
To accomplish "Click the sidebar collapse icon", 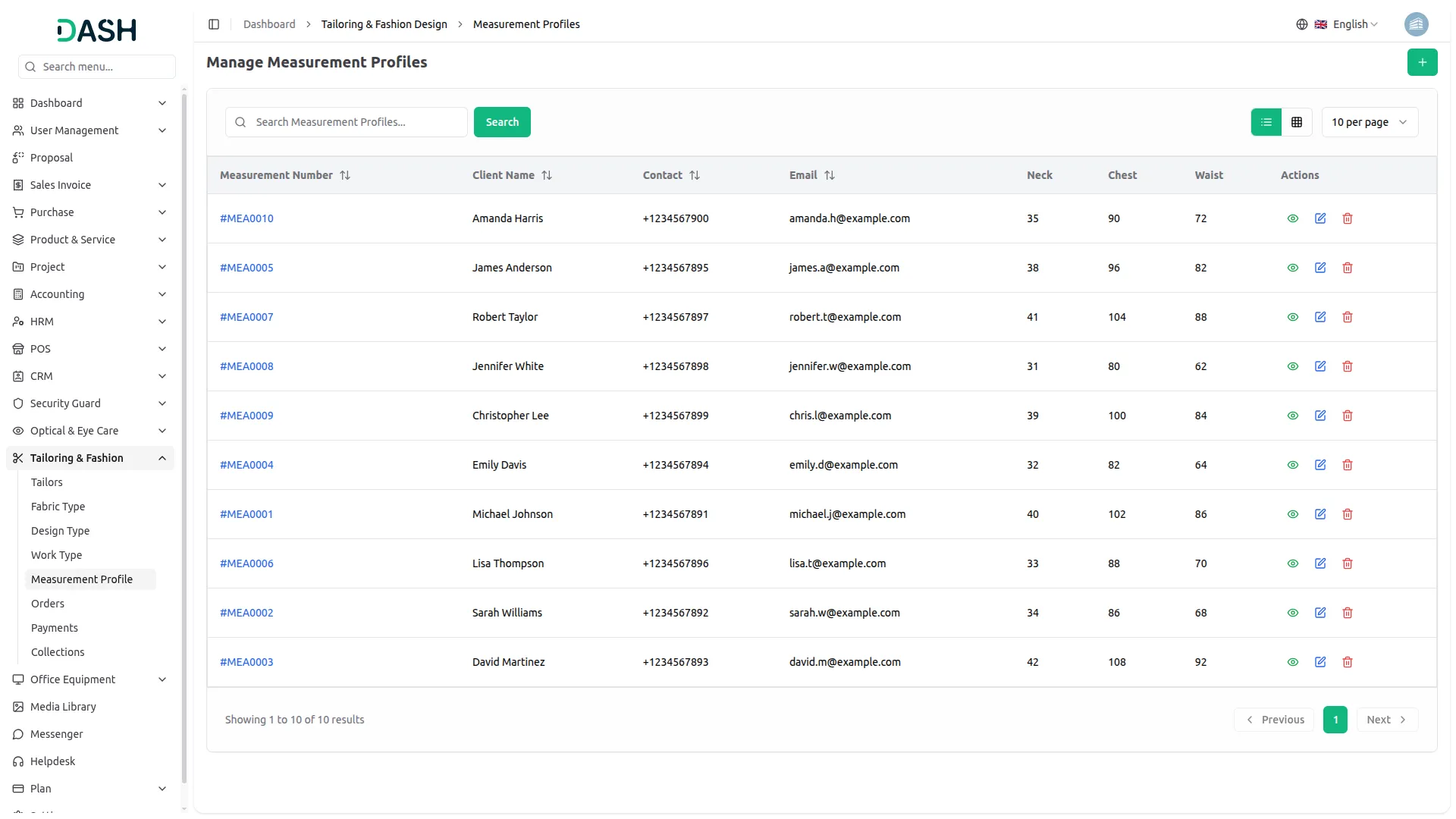I will pyautogui.click(x=214, y=24).
